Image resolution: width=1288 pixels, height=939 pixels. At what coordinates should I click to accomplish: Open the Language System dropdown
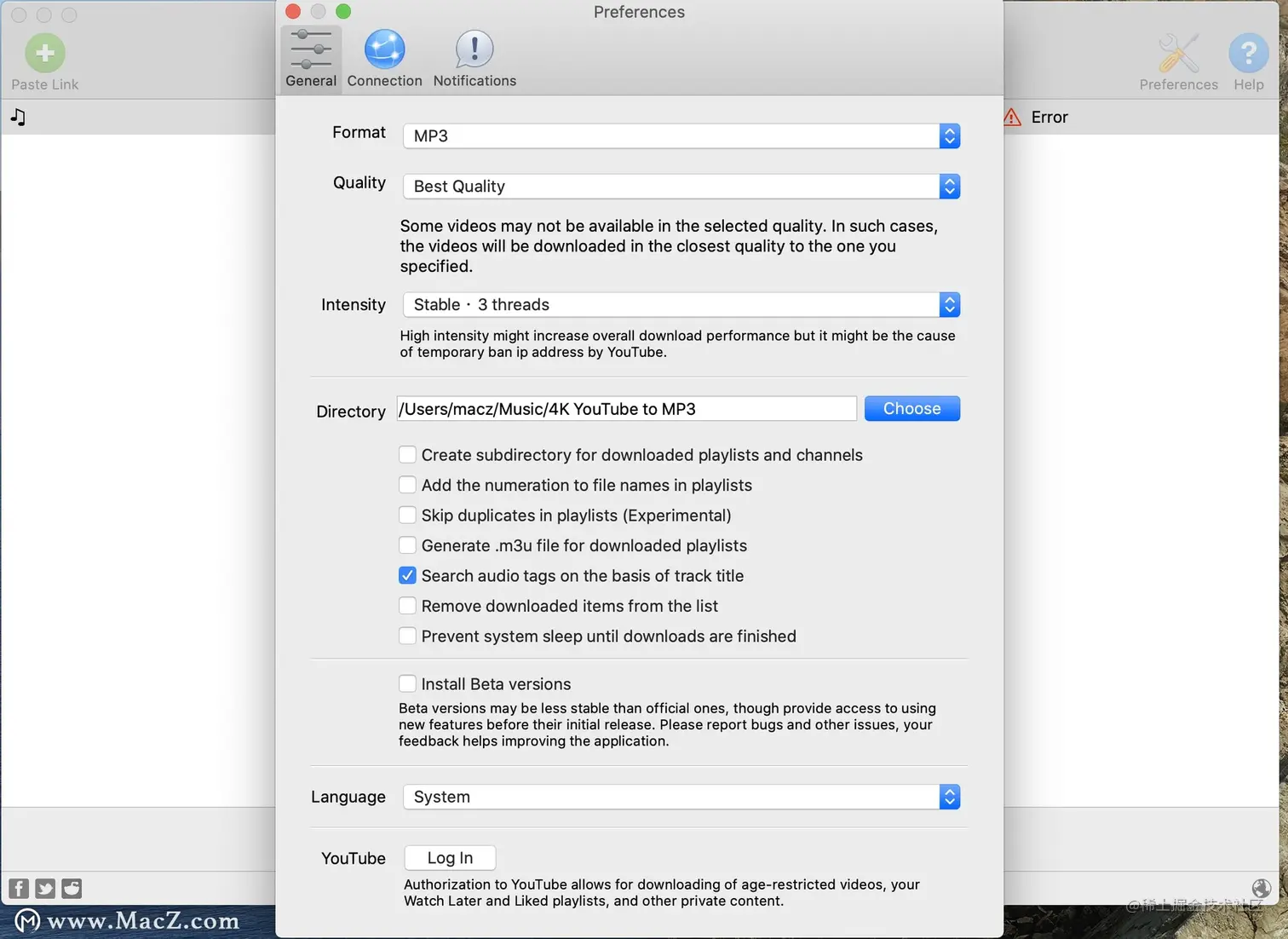pyautogui.click(x=681, y=797)
